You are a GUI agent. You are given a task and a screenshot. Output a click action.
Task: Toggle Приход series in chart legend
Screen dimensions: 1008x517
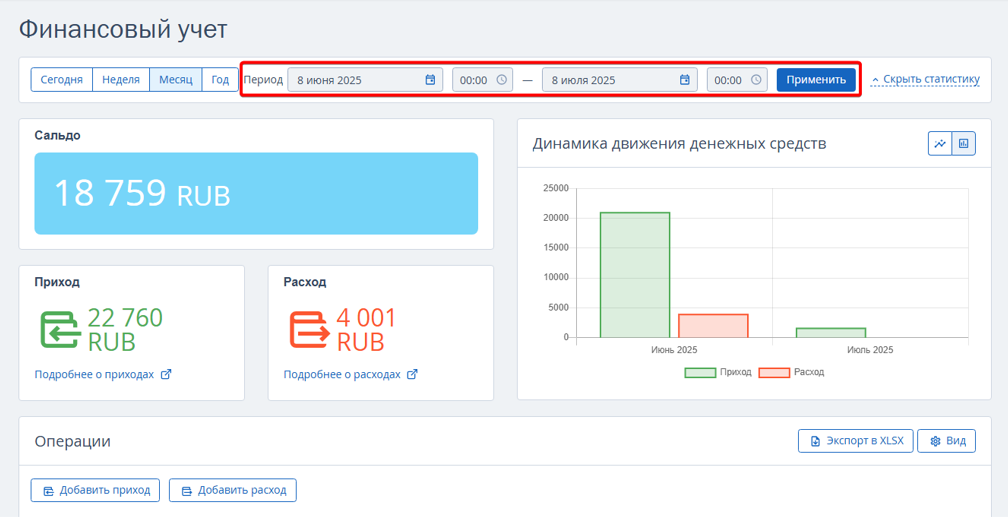coord(718,372)
